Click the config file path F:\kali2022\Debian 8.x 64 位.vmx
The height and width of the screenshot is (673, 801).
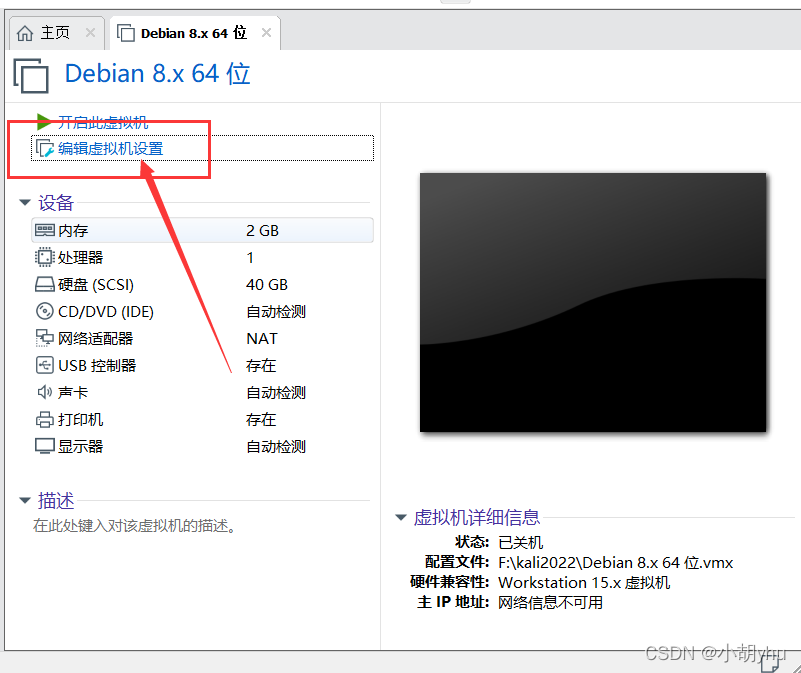coord(616,563)
